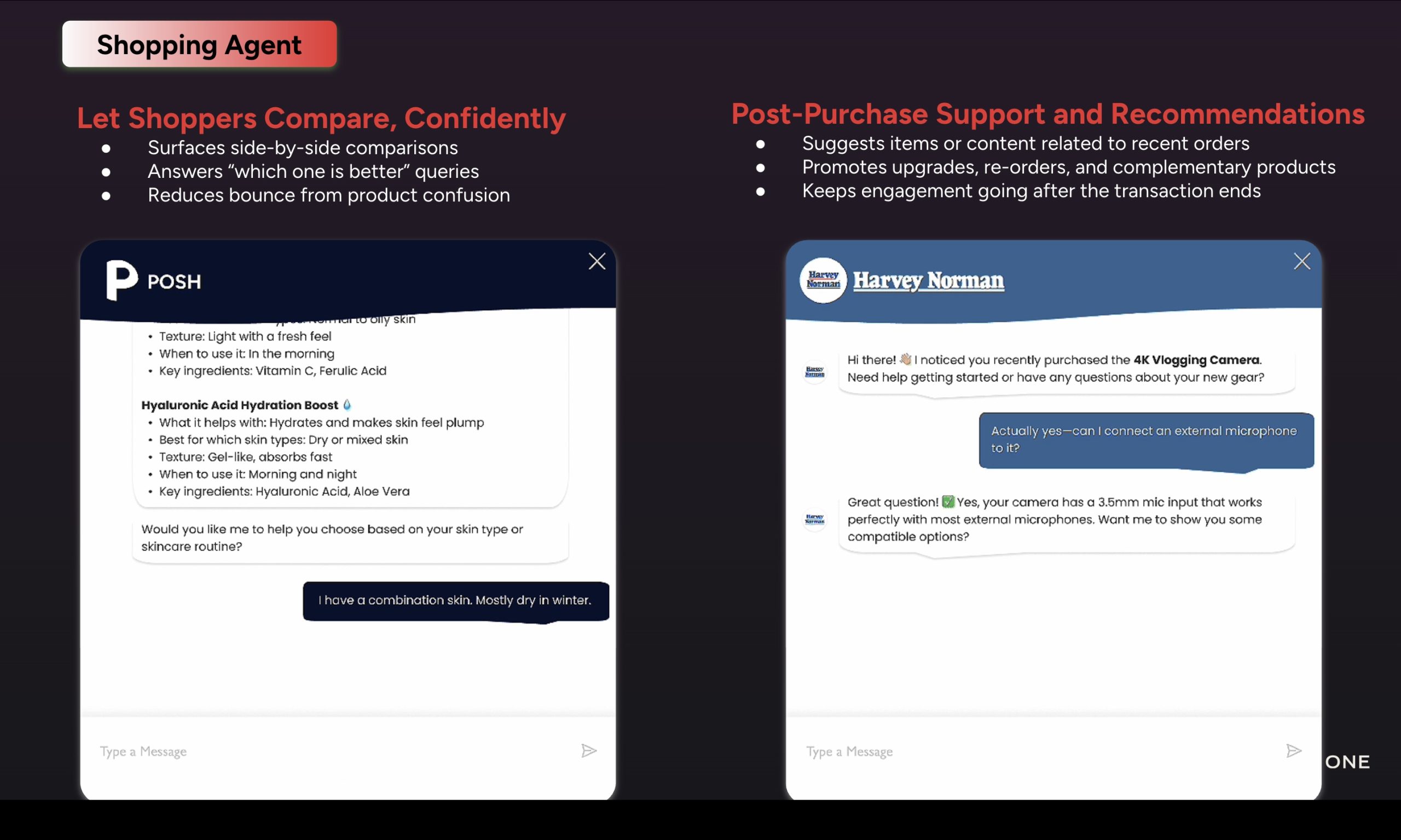
Task: Click the bot avatar beside the "Great question!" message
Action: tap(814, 519)
